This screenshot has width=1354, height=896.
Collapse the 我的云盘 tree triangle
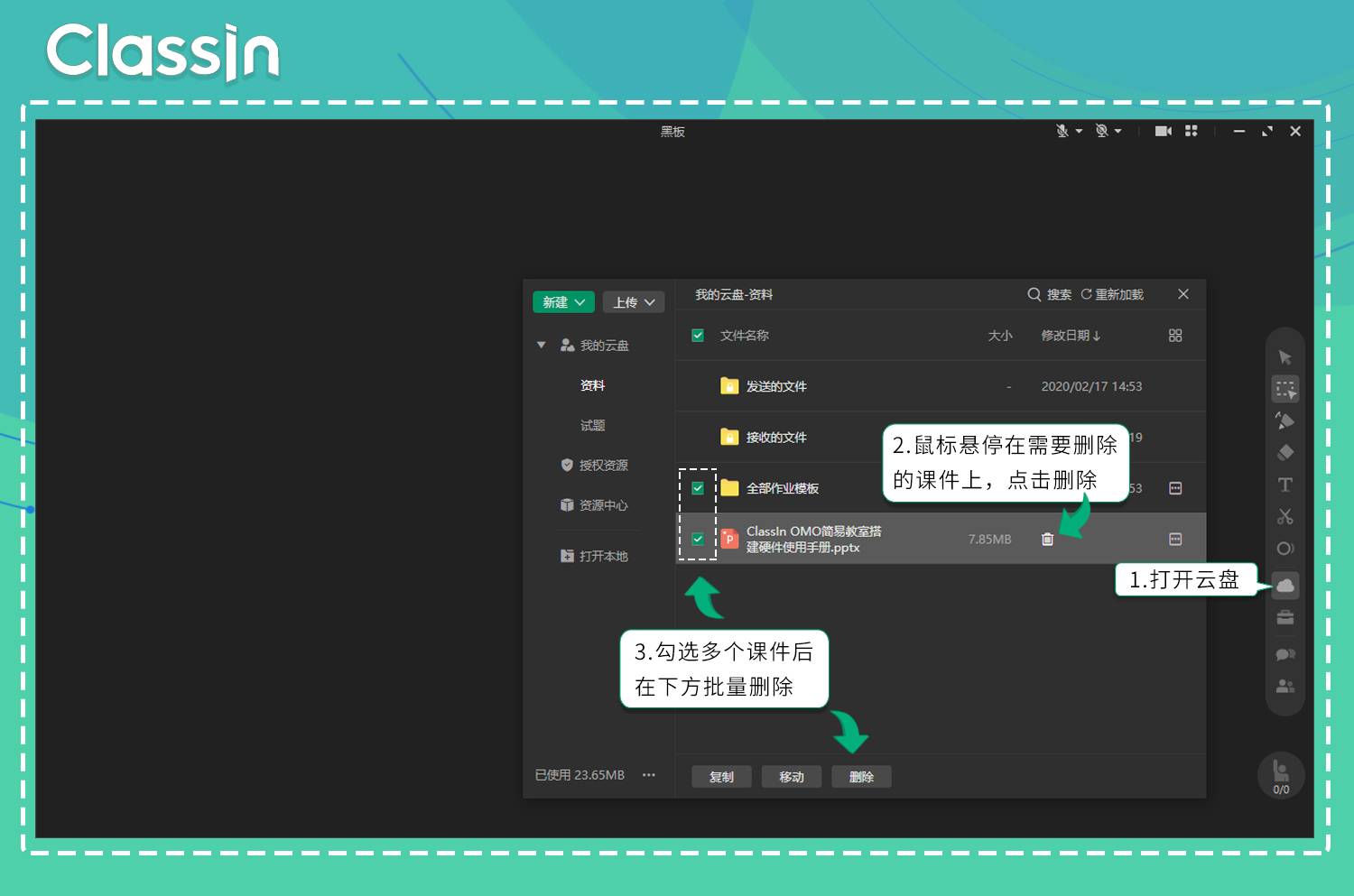pyautogui.click(x=542, y=346)
